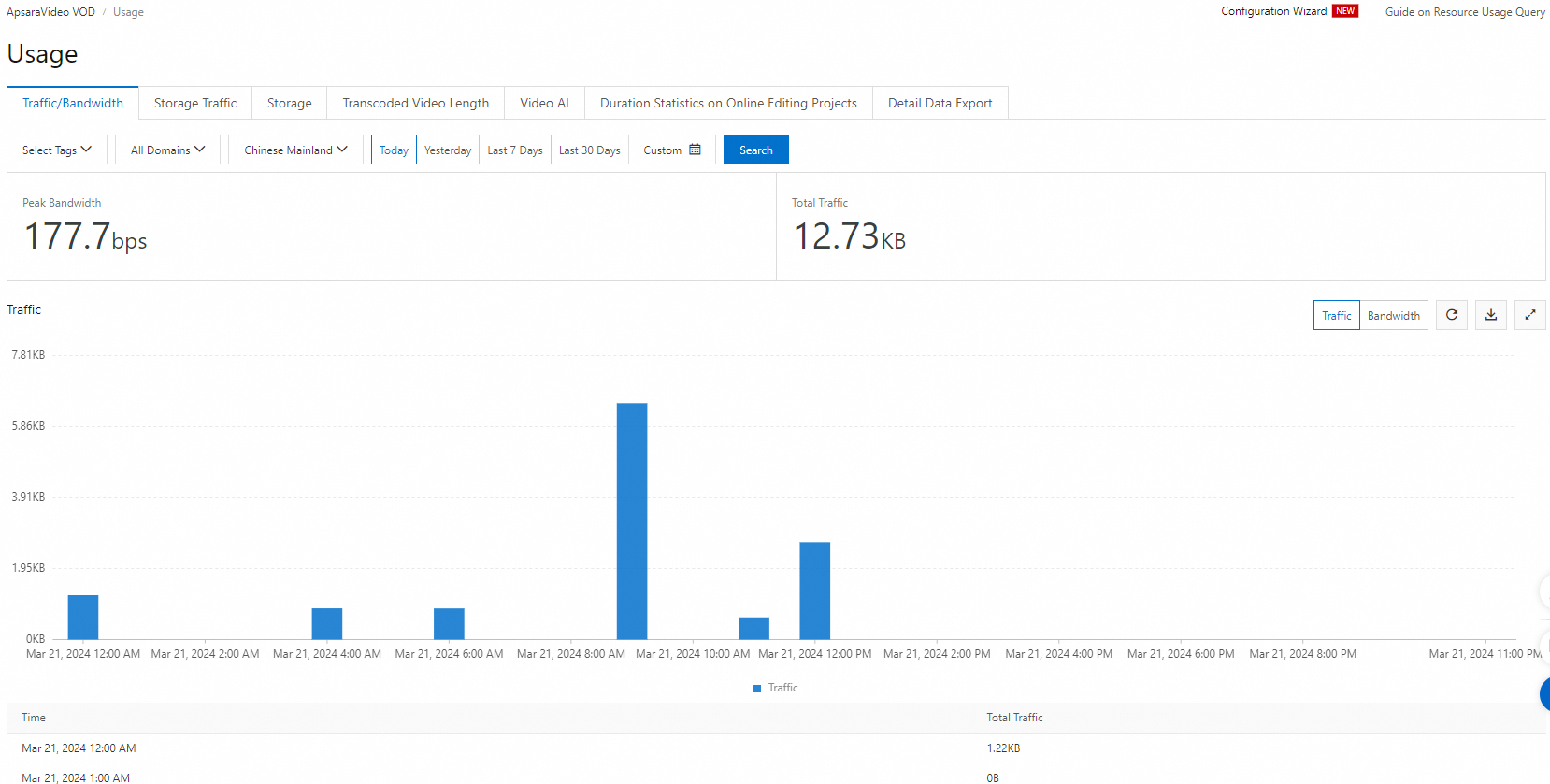Refresh the traffic chart
Viewport: 1550px width, 784px height.
1452,315
